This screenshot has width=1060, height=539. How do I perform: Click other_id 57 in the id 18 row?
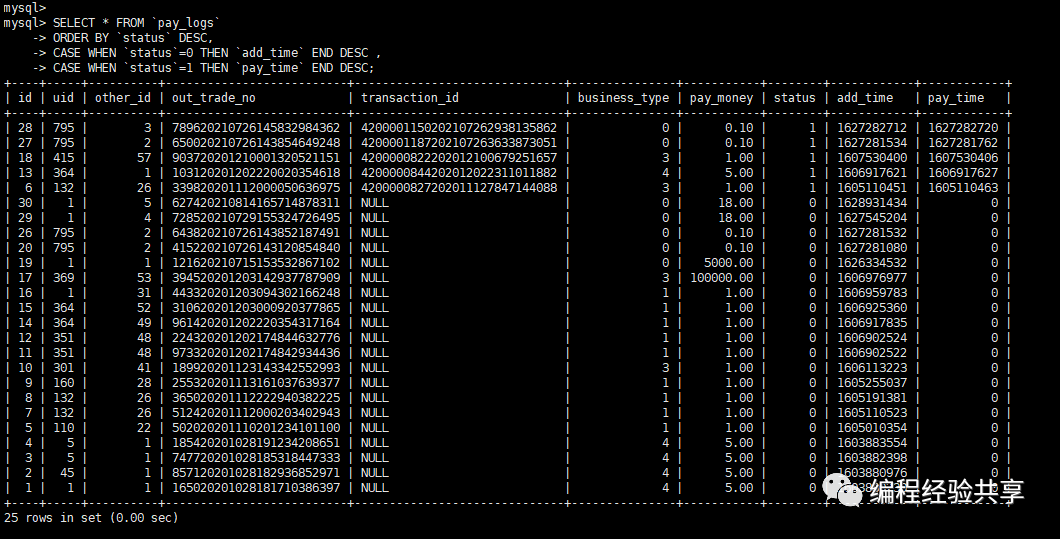coord(144,158)
